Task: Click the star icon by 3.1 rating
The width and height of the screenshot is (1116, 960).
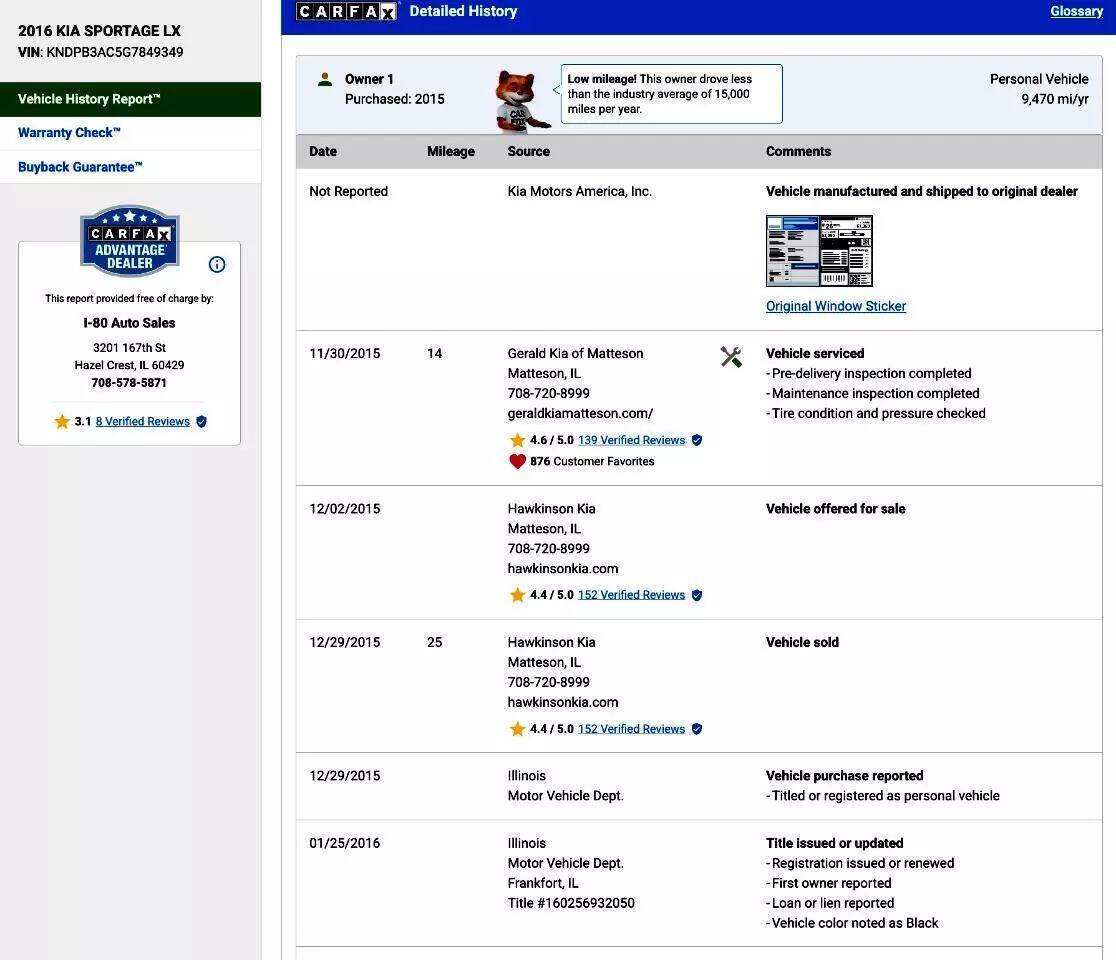Action: (x=62, y=421)
